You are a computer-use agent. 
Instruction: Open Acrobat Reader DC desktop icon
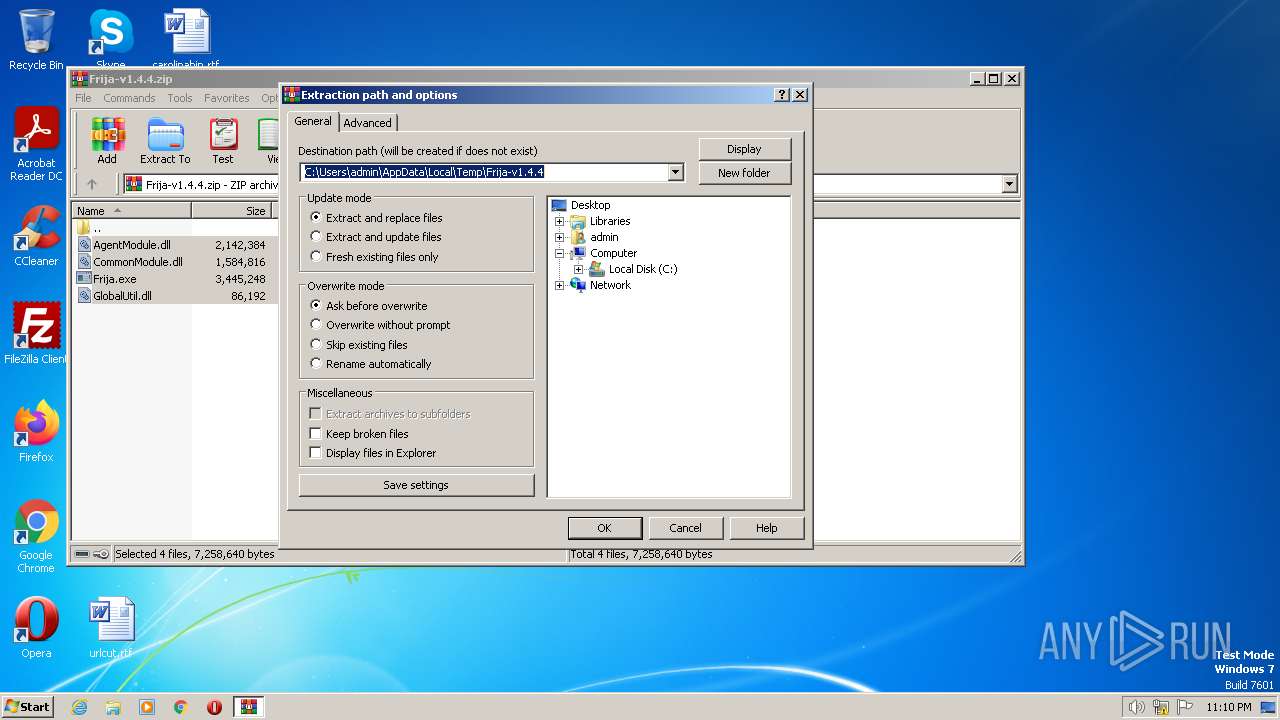pyautogui.click(x=36, y=144)
